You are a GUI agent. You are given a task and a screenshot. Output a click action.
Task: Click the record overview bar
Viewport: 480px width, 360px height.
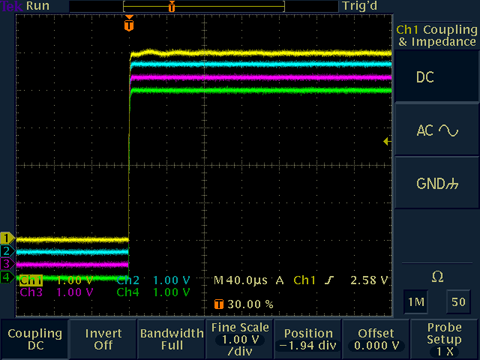[x=204, y=6]
